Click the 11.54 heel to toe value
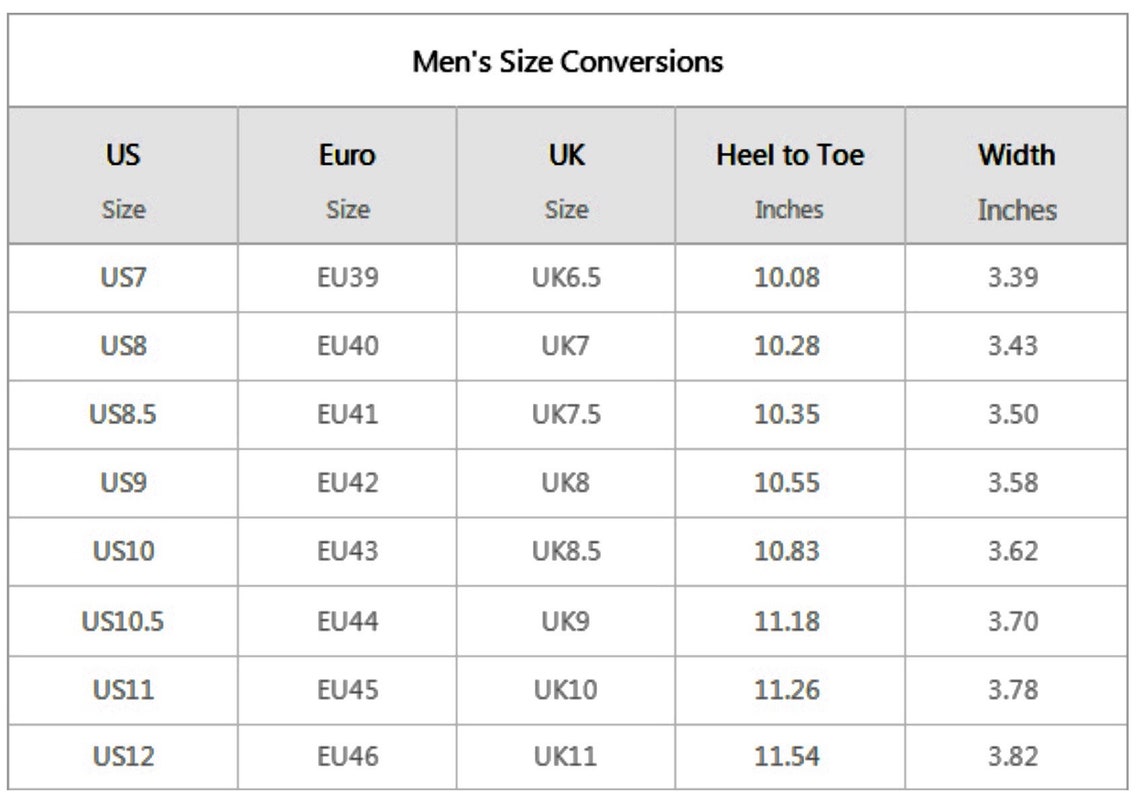 pos(787,757)
